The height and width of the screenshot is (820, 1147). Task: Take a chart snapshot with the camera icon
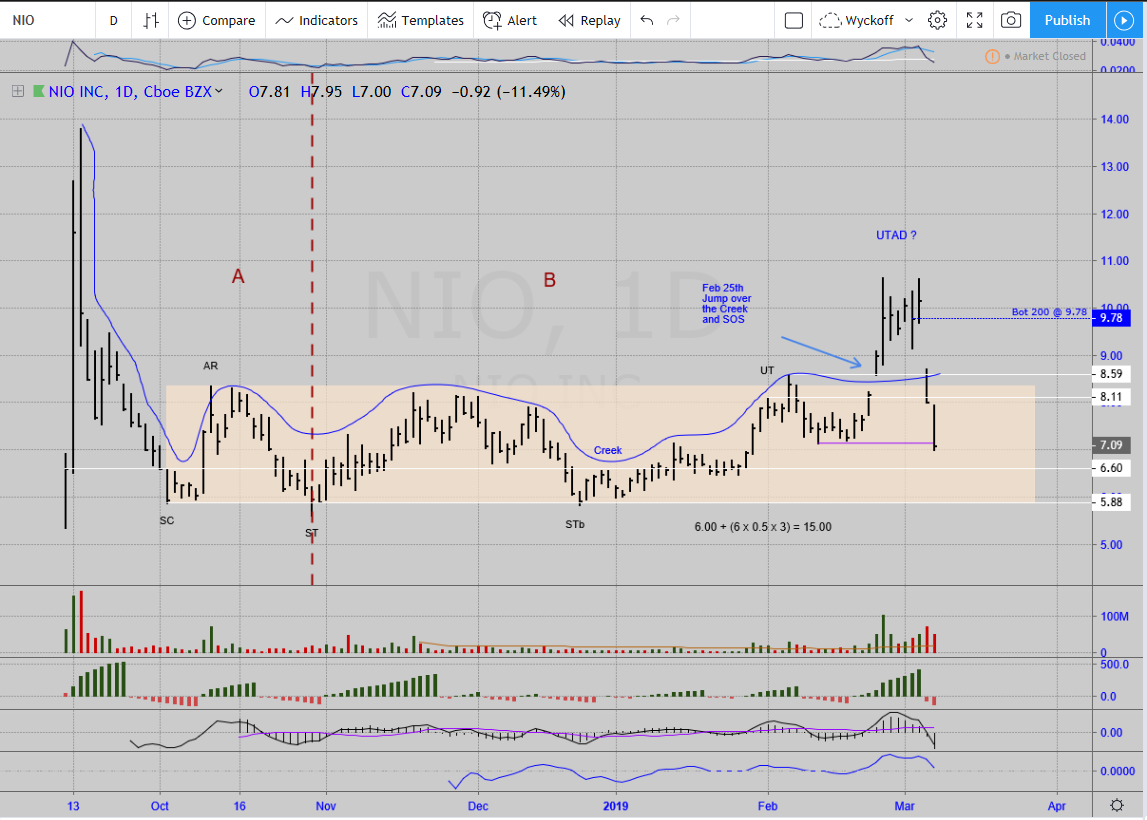click(1011, 20)
